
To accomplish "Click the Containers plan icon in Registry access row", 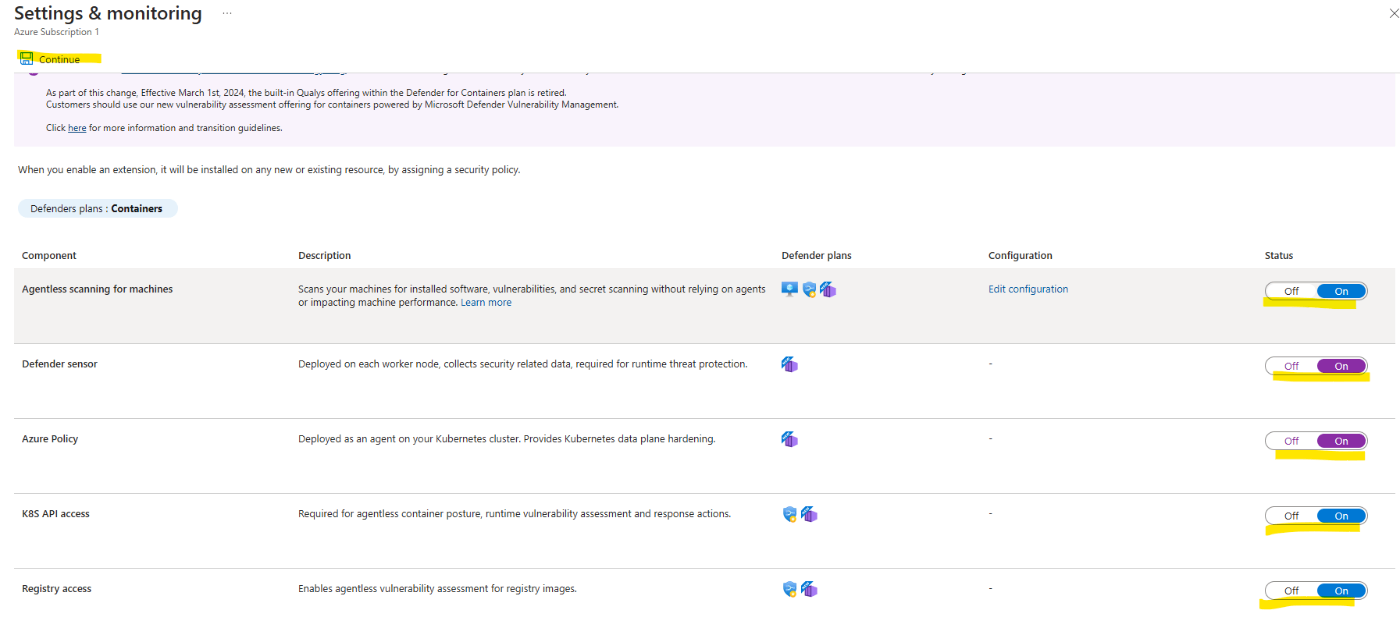I will coord(809,589).
